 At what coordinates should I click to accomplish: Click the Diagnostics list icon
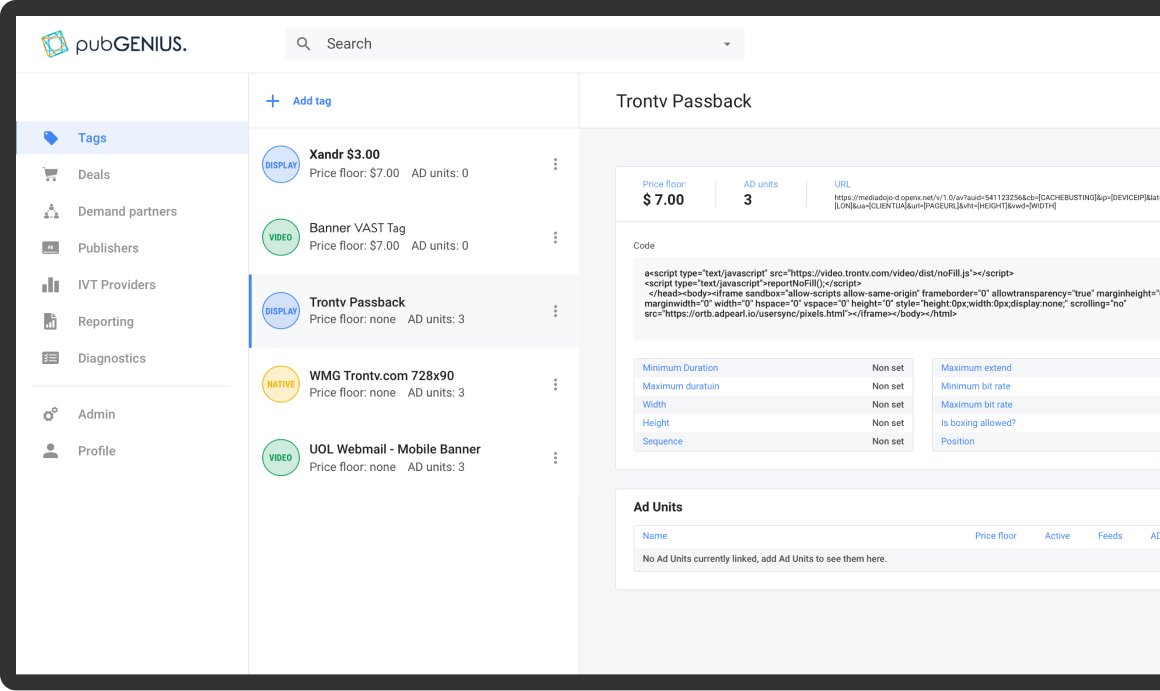(50, 358)
